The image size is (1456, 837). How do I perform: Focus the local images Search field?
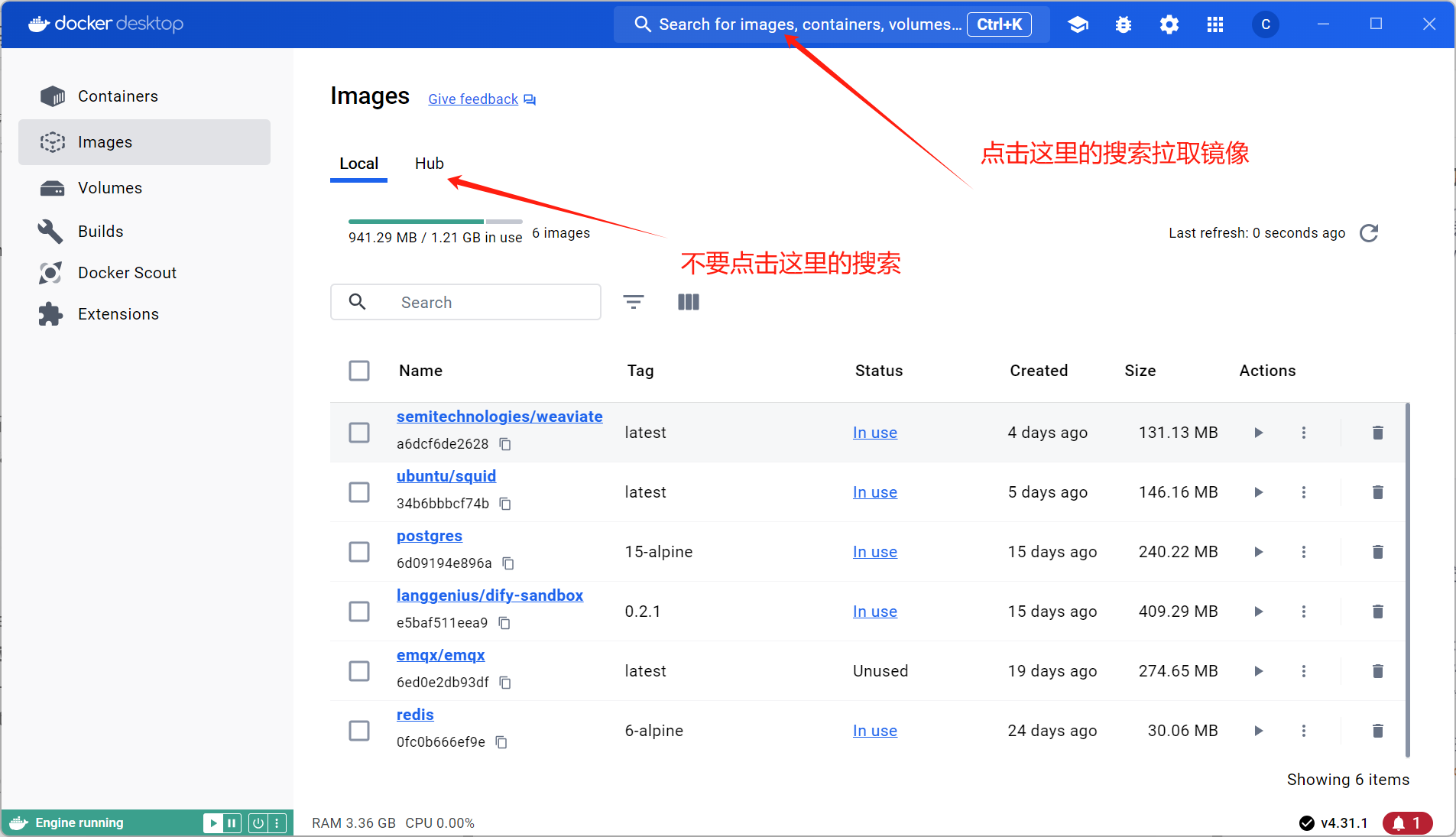click(x=465, y=302)
